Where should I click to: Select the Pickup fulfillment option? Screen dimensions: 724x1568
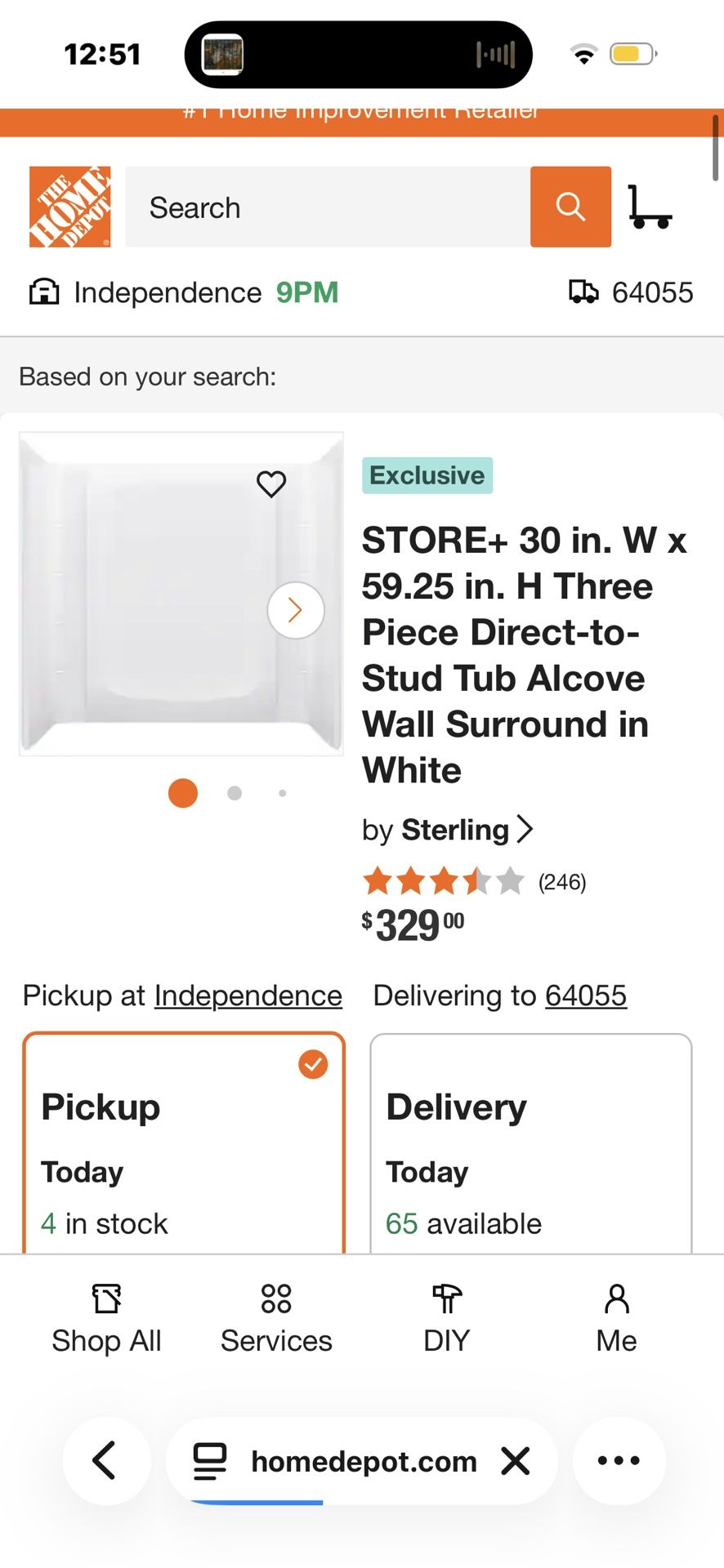point(184,1143)
